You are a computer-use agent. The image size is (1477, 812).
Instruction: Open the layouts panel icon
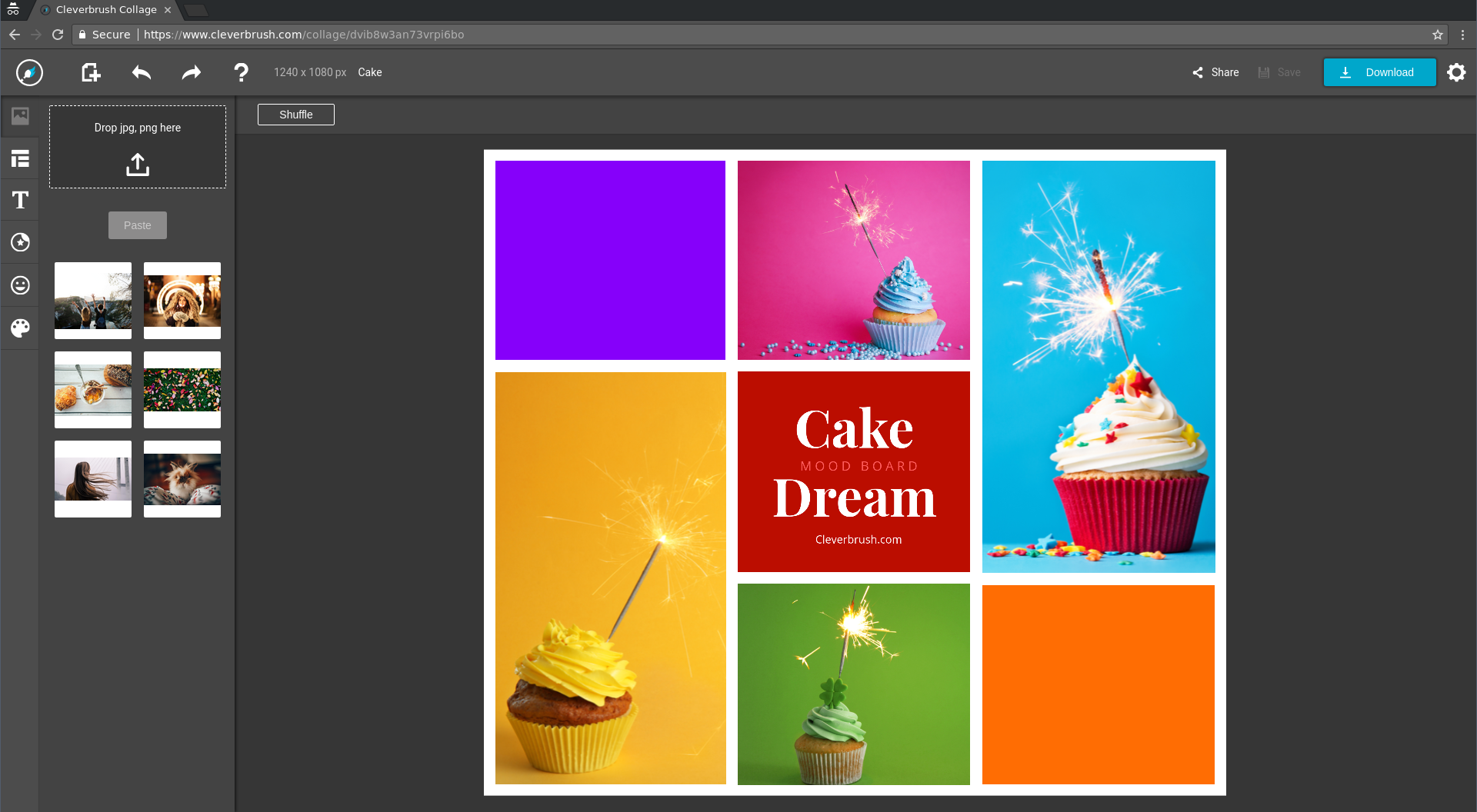click(20, 158)
